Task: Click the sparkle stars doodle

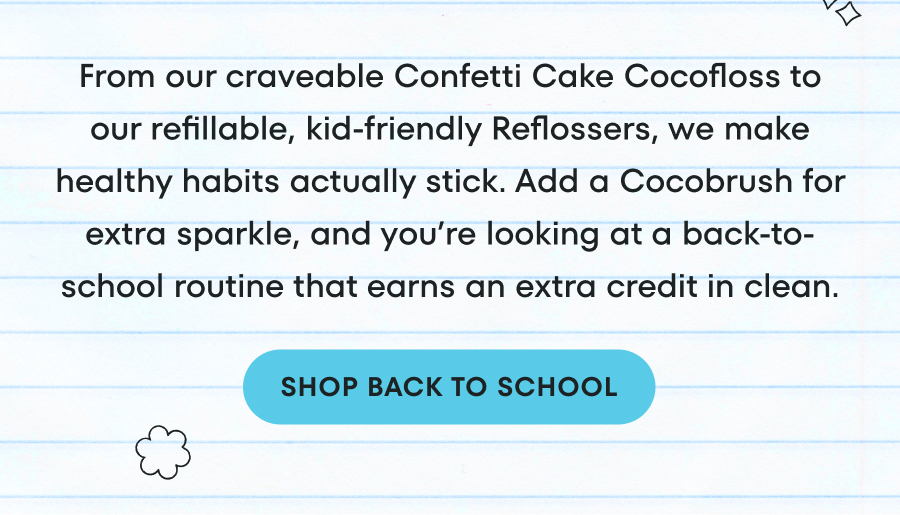Action: coord(843,10)
